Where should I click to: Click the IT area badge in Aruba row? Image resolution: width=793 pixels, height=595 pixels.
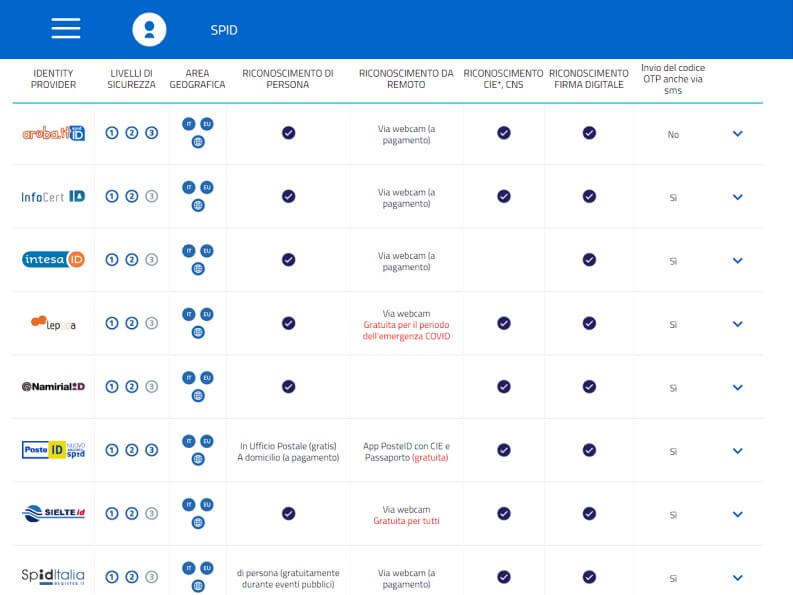pyautogui.click(x=189, y=124)
